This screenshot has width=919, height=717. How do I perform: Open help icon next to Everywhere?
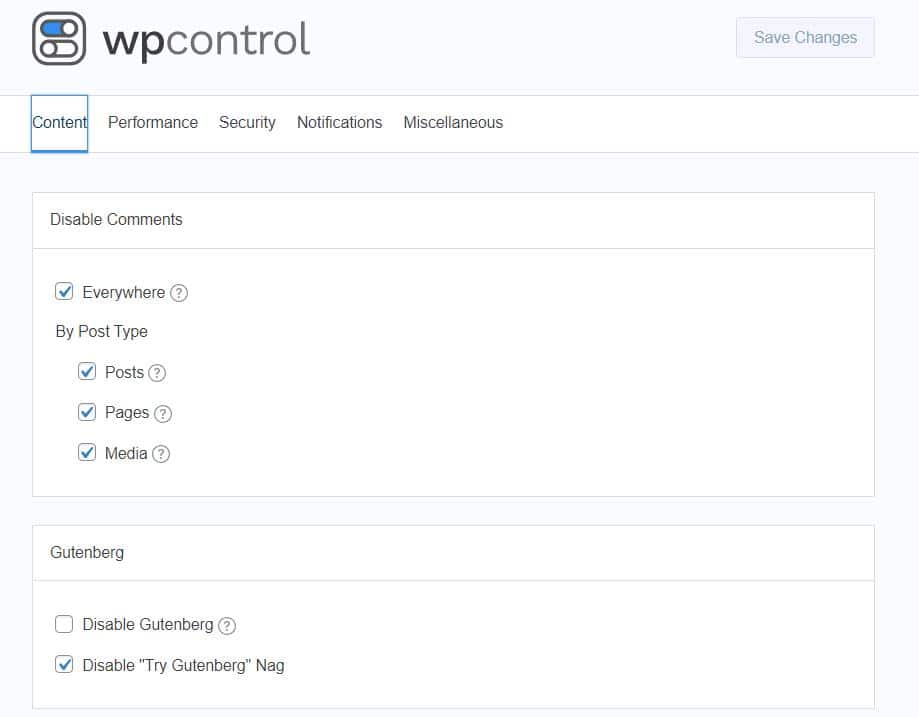point(179,293)
